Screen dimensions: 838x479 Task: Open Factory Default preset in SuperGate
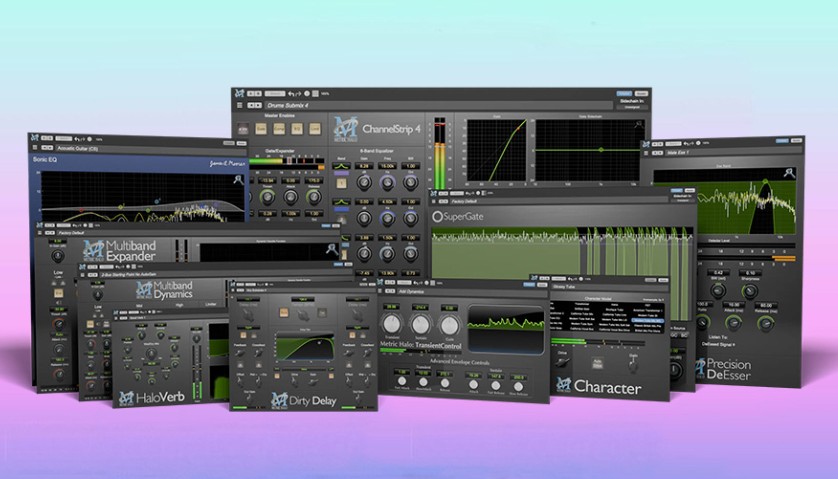[558, 201]
